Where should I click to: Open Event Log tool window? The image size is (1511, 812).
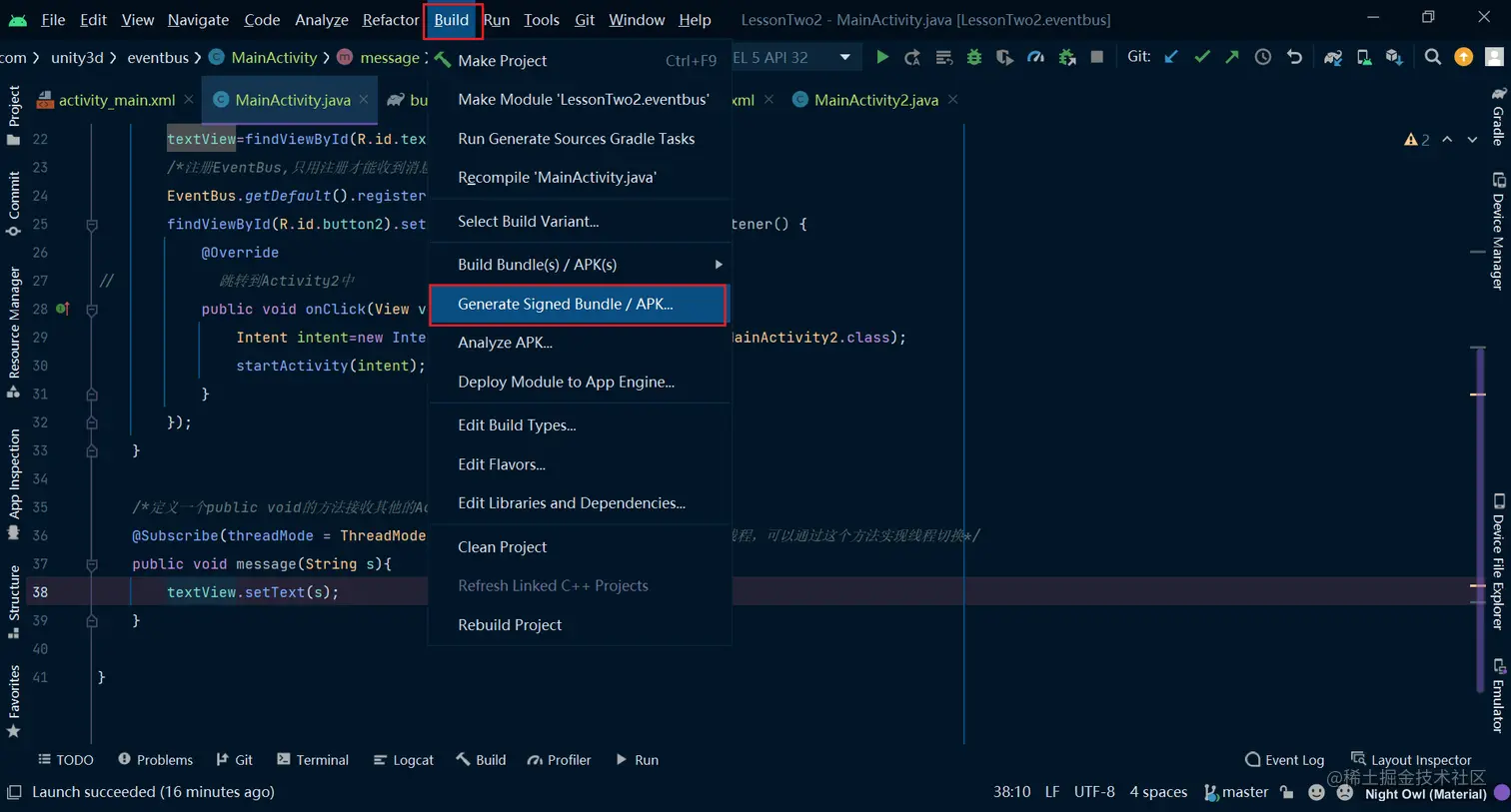pyautogui.click(x=1284, y=760)
